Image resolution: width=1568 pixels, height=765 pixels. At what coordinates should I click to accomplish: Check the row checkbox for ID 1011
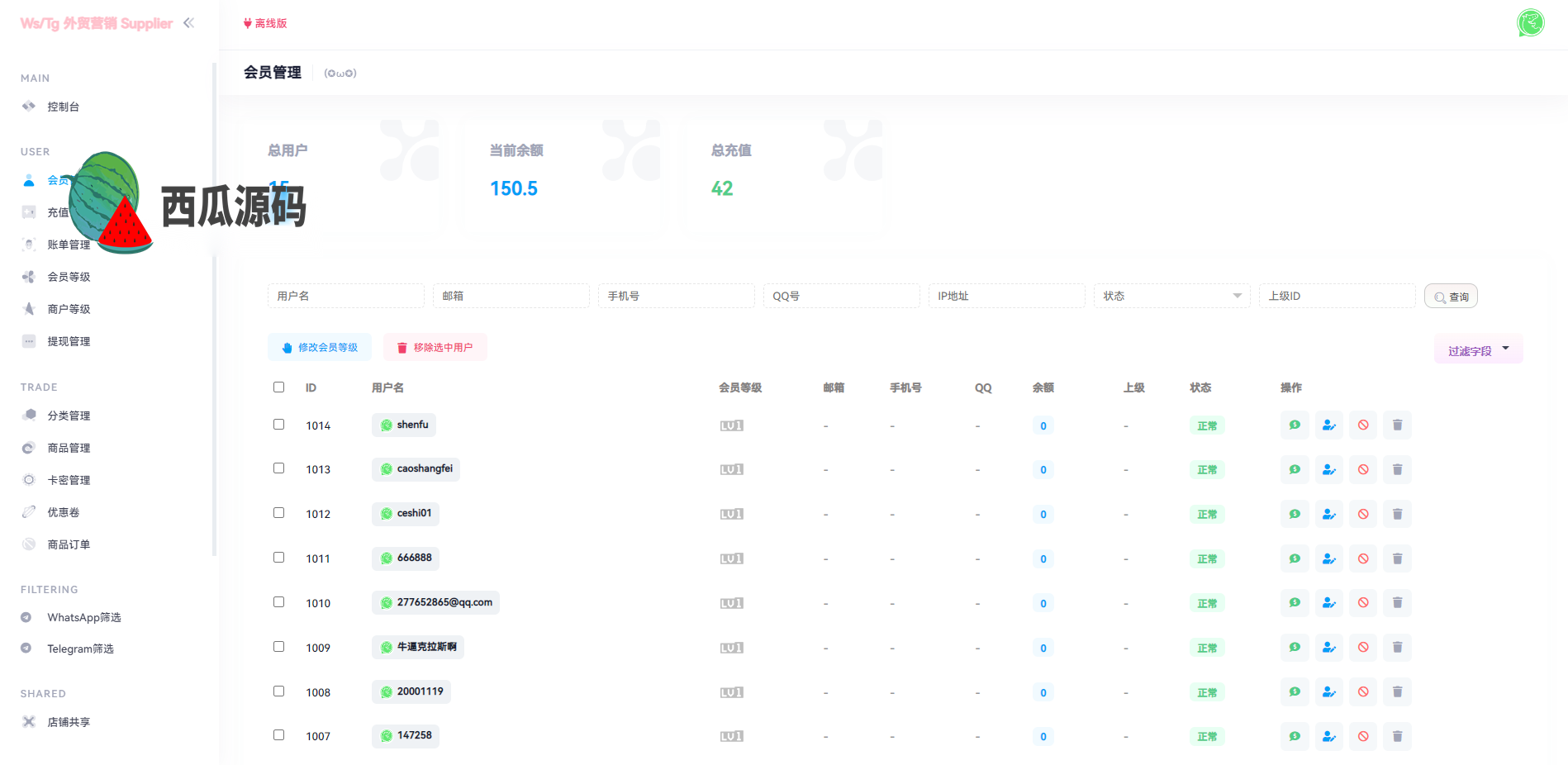click(x=279, y=558)
